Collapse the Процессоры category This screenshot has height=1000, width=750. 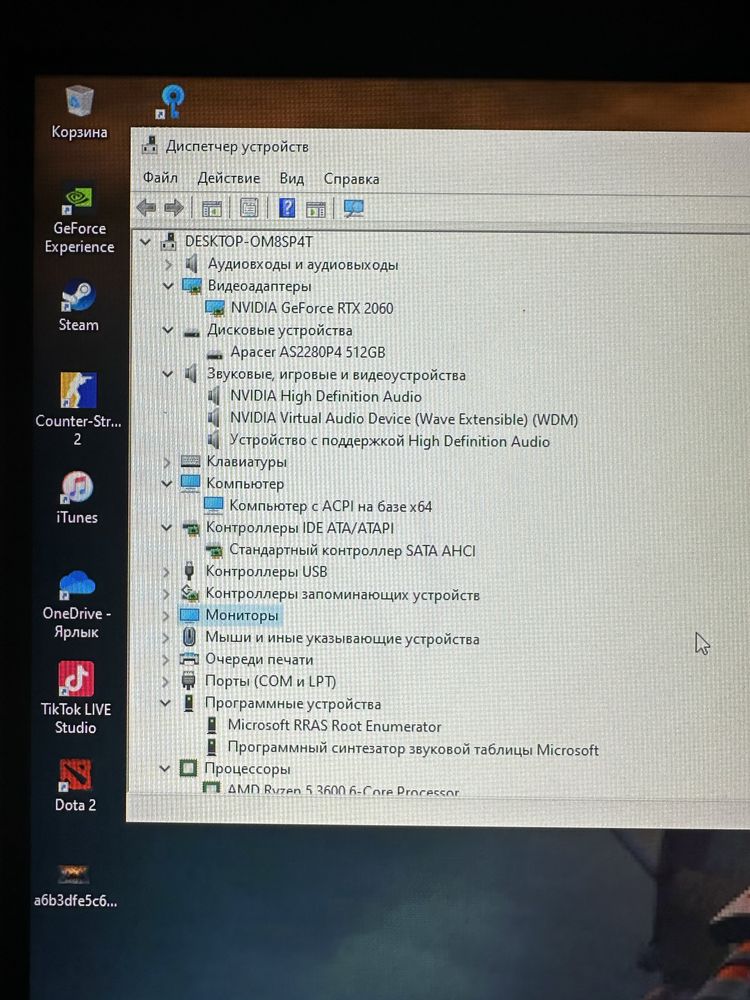(165, 768)
